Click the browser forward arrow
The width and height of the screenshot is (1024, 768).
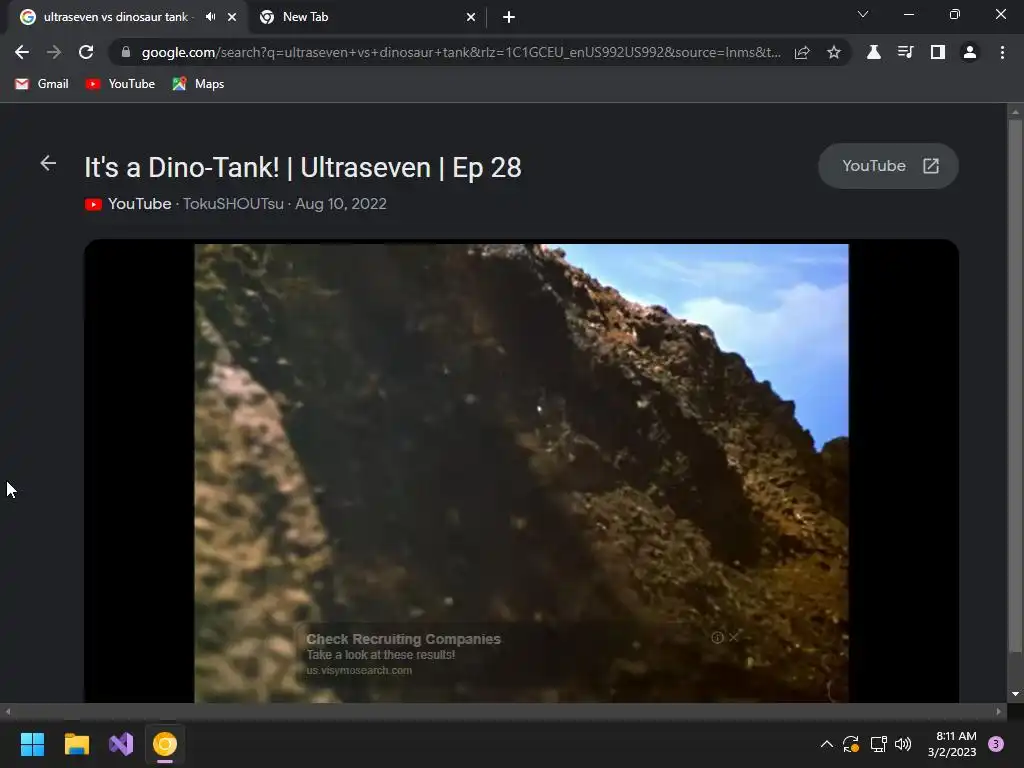click(54, 52)
